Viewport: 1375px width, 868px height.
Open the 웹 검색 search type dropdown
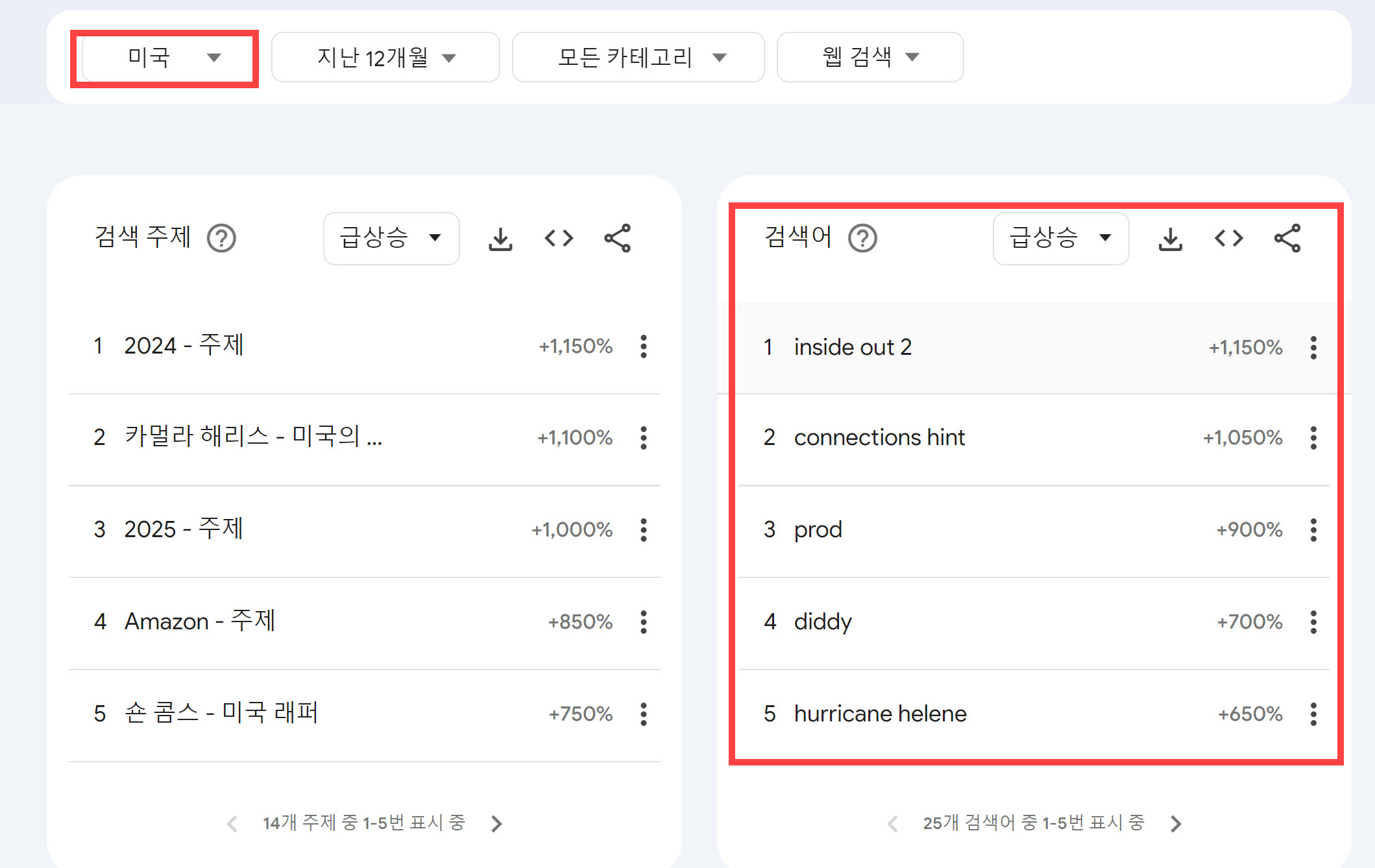point(870,58)
